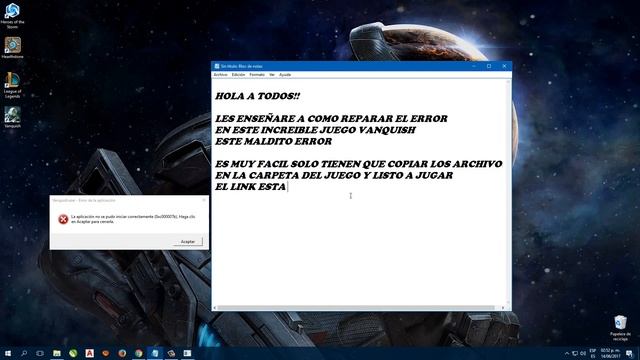Click the orange round taskbar icon
This screenshot has width=640, height=360.
pyautogui.click(x=106, y=353)
